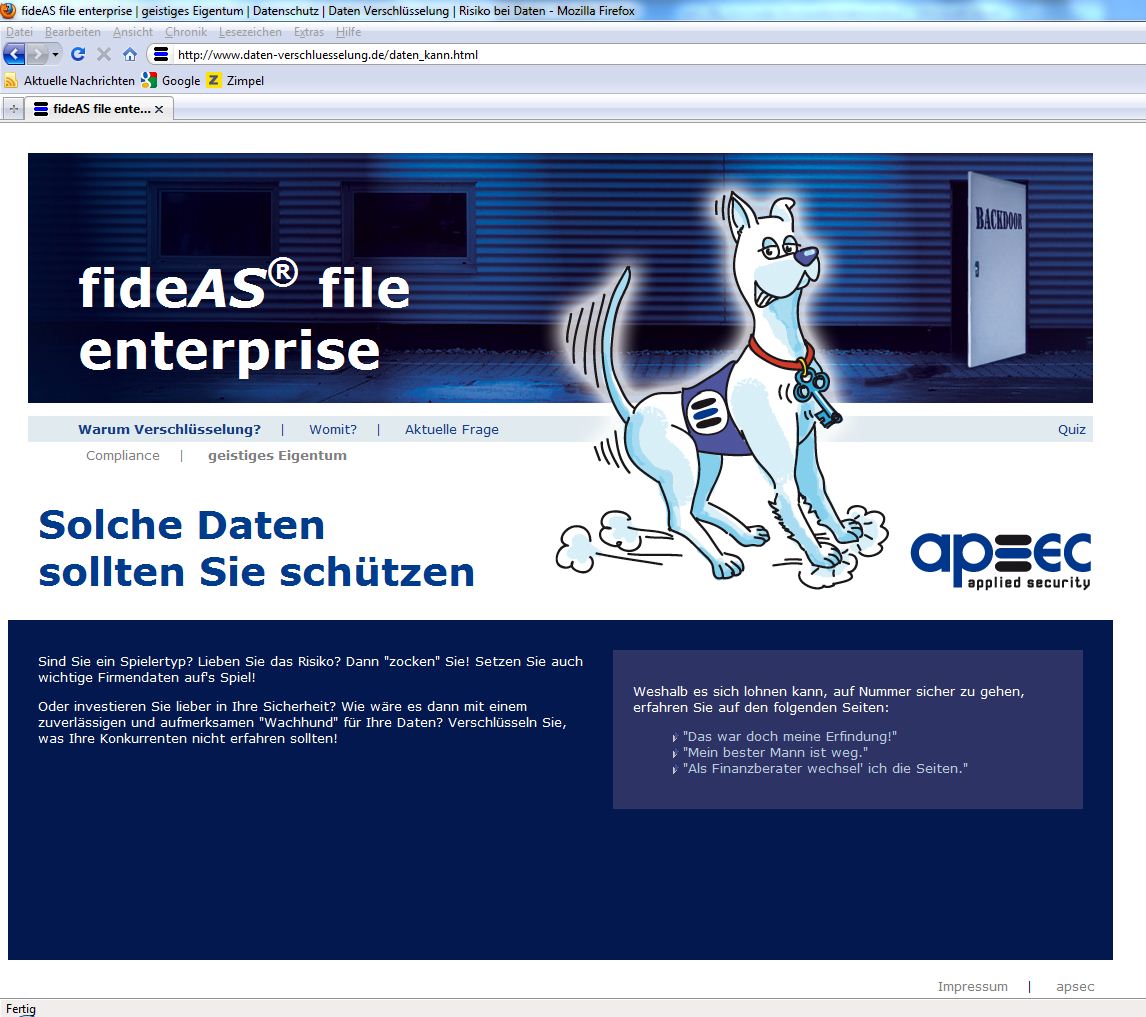Open the Aktuelle Frage navigation link
This screenshot has width=1146, height=1017.
pos(452,429)
